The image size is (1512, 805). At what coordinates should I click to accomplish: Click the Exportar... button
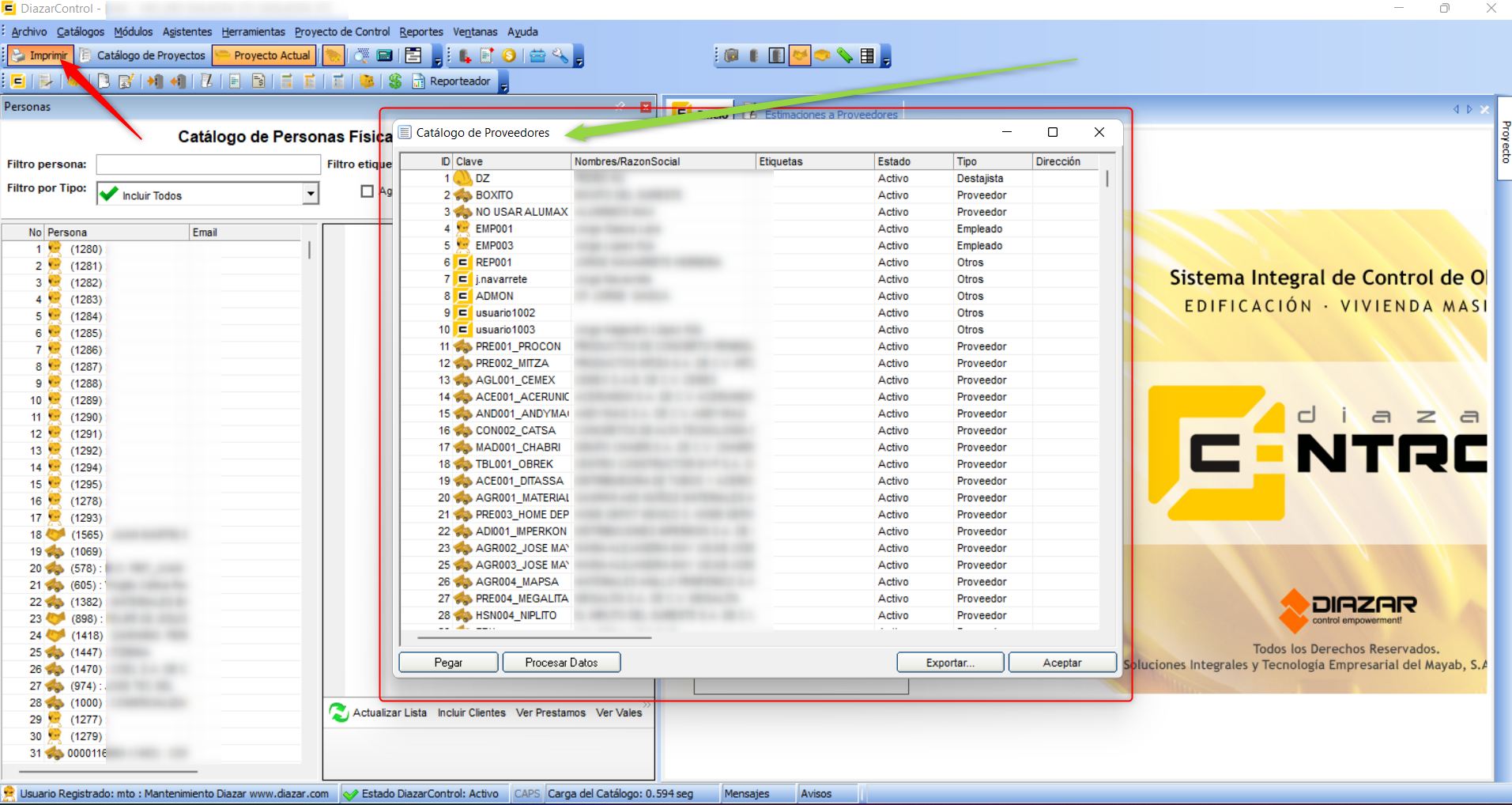pyautogui.click(x=949, y=663)
